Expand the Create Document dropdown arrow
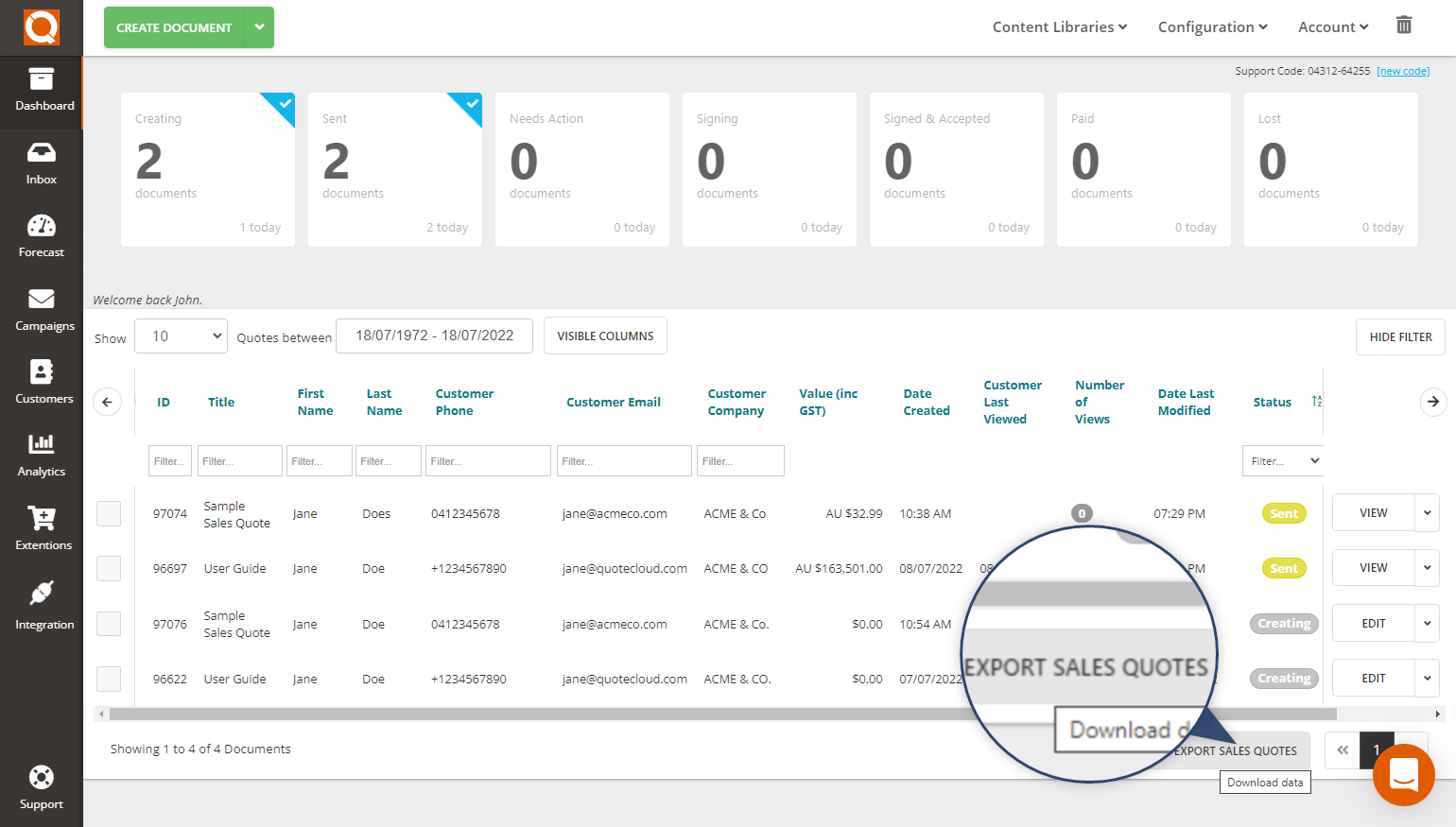1456x827 pixels. pos(259,27)
